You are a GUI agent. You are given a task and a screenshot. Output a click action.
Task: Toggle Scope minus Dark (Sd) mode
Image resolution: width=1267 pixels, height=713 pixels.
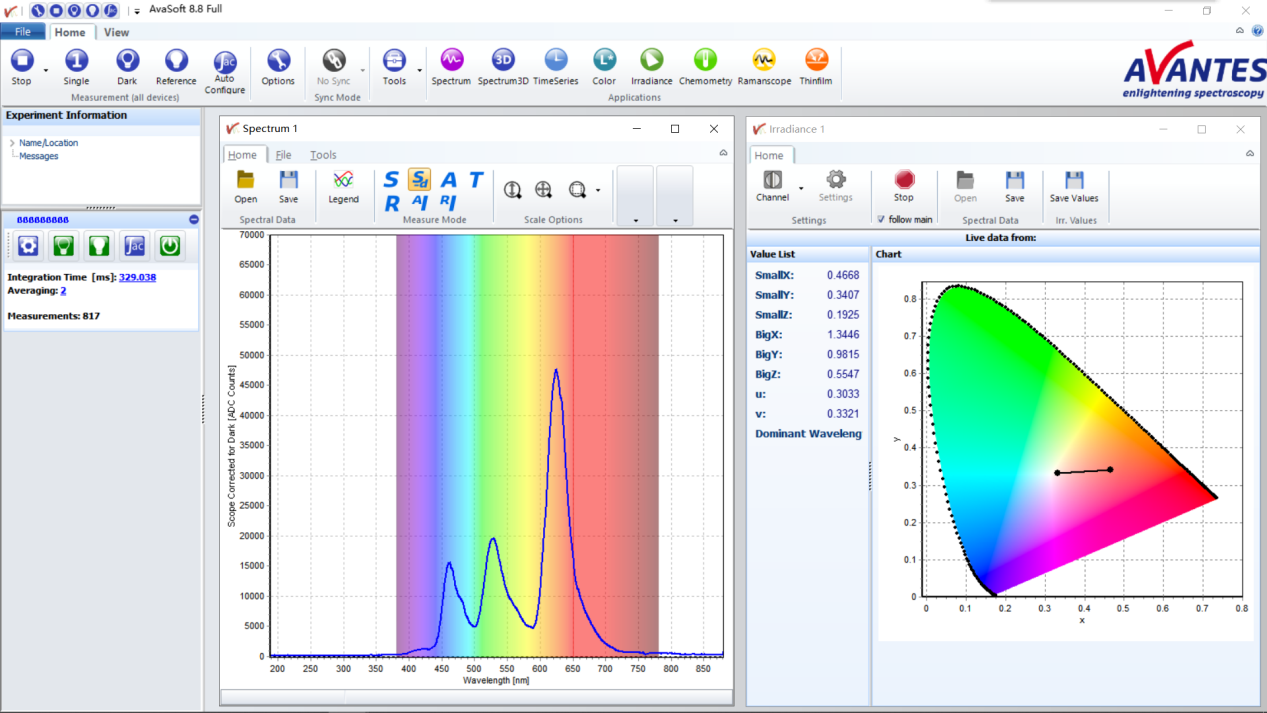click(x=420, y=180)
